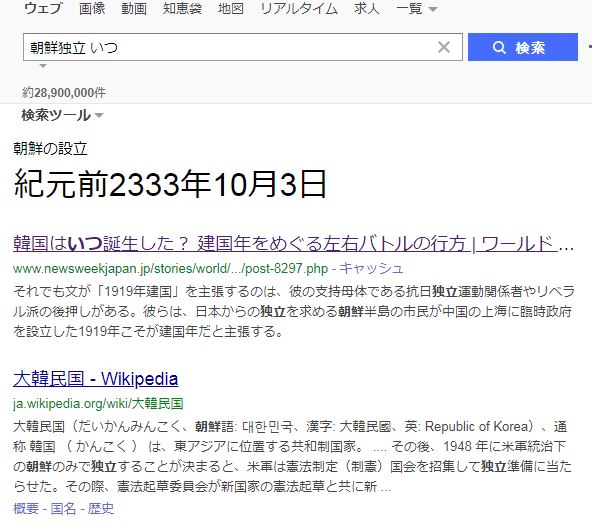Open the 概要 sublink under Wikipedia result
The height and width of the screenshot is (531, 592).
tap(26, 508)
